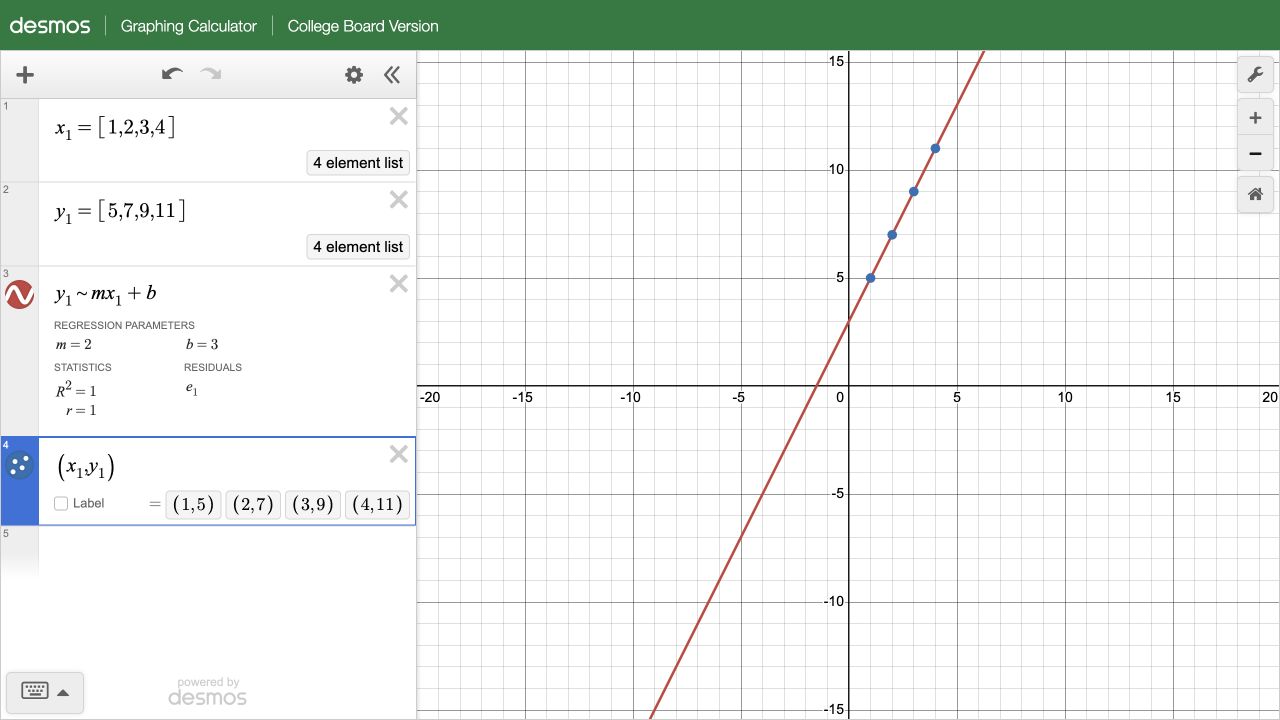Click the 'r = 1' statistic
This screenshot has height=720, width=1280.
(81, 410)
